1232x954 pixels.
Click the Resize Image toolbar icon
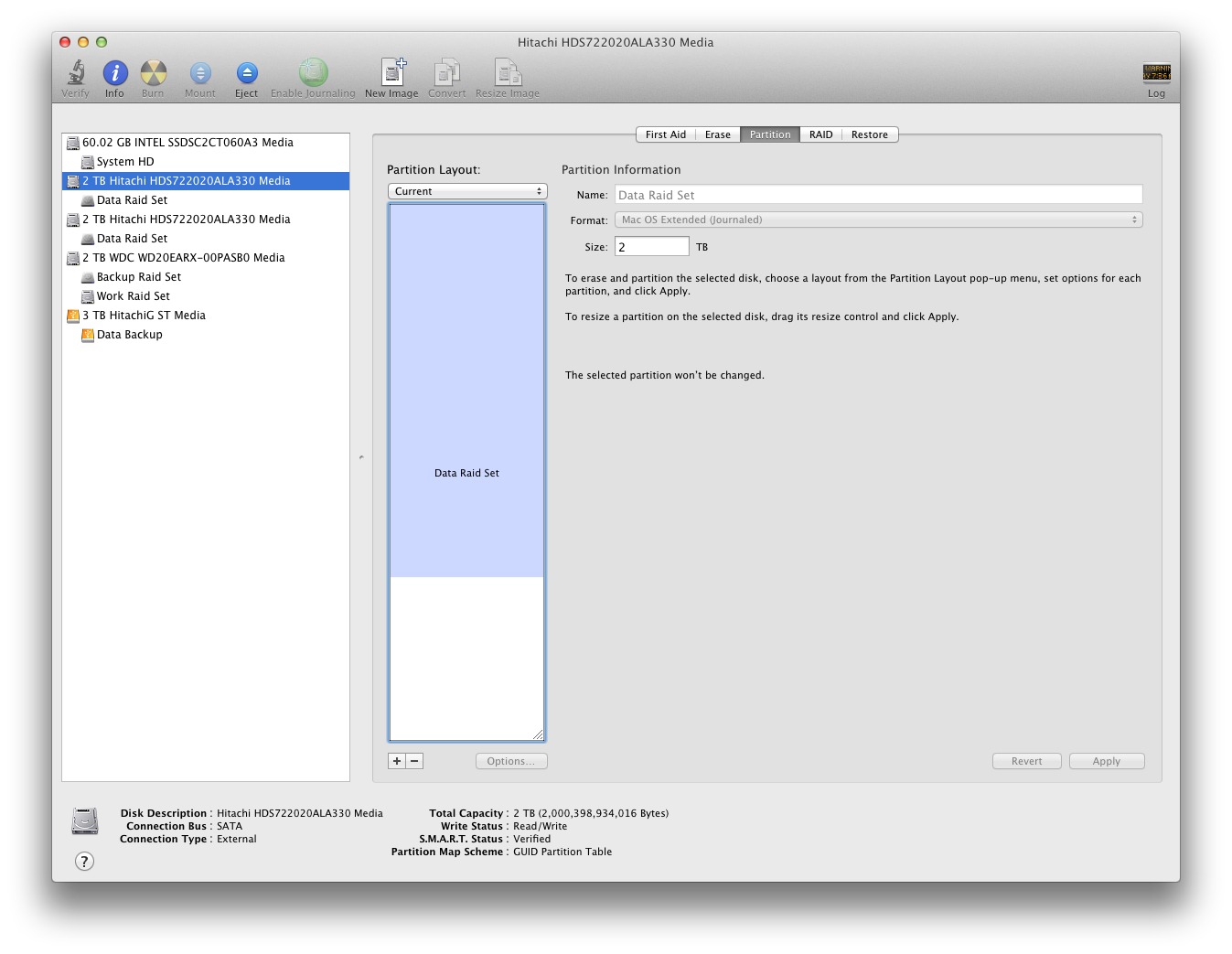(508, 71)
